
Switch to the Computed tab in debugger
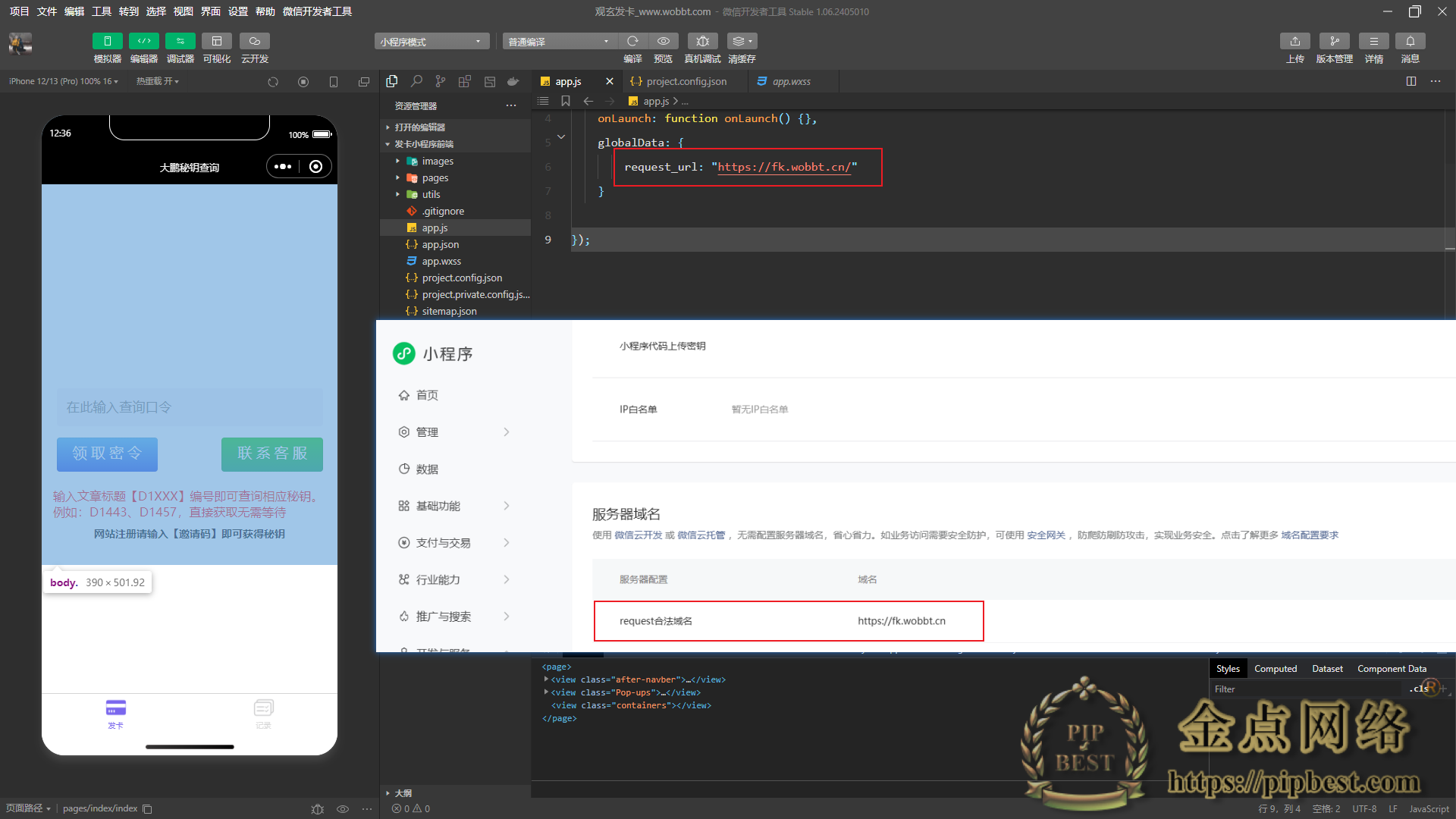pos(1276,668)
